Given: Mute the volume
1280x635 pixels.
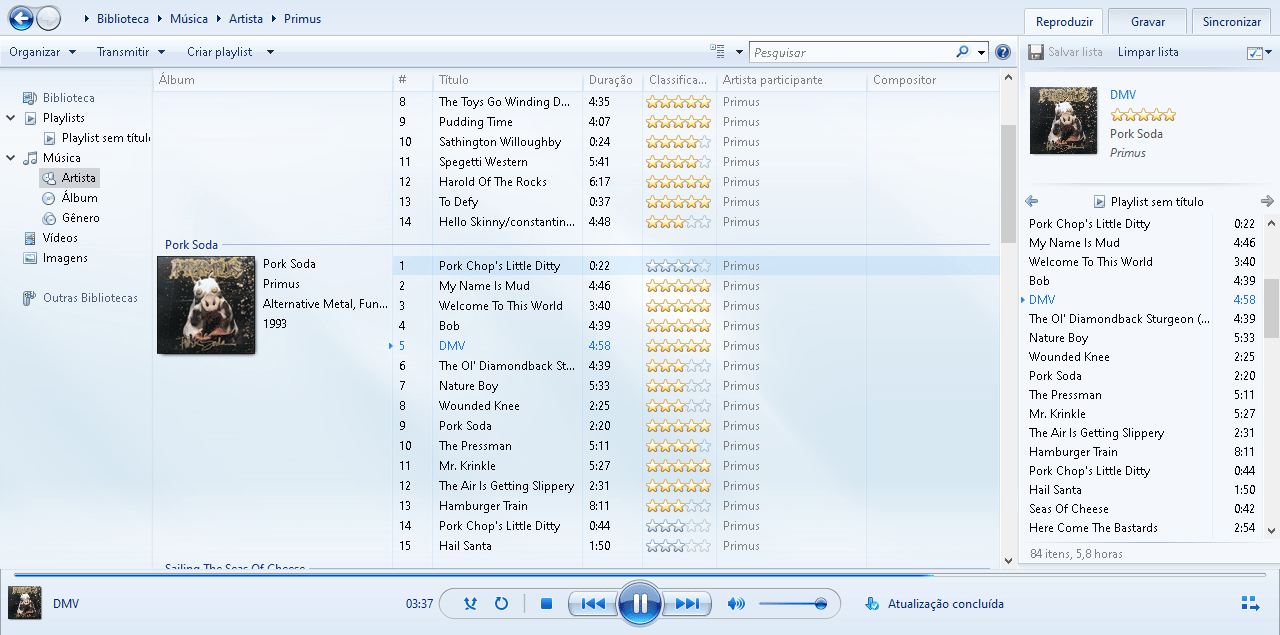Looking at the screenshot, I should pos(736,604).
